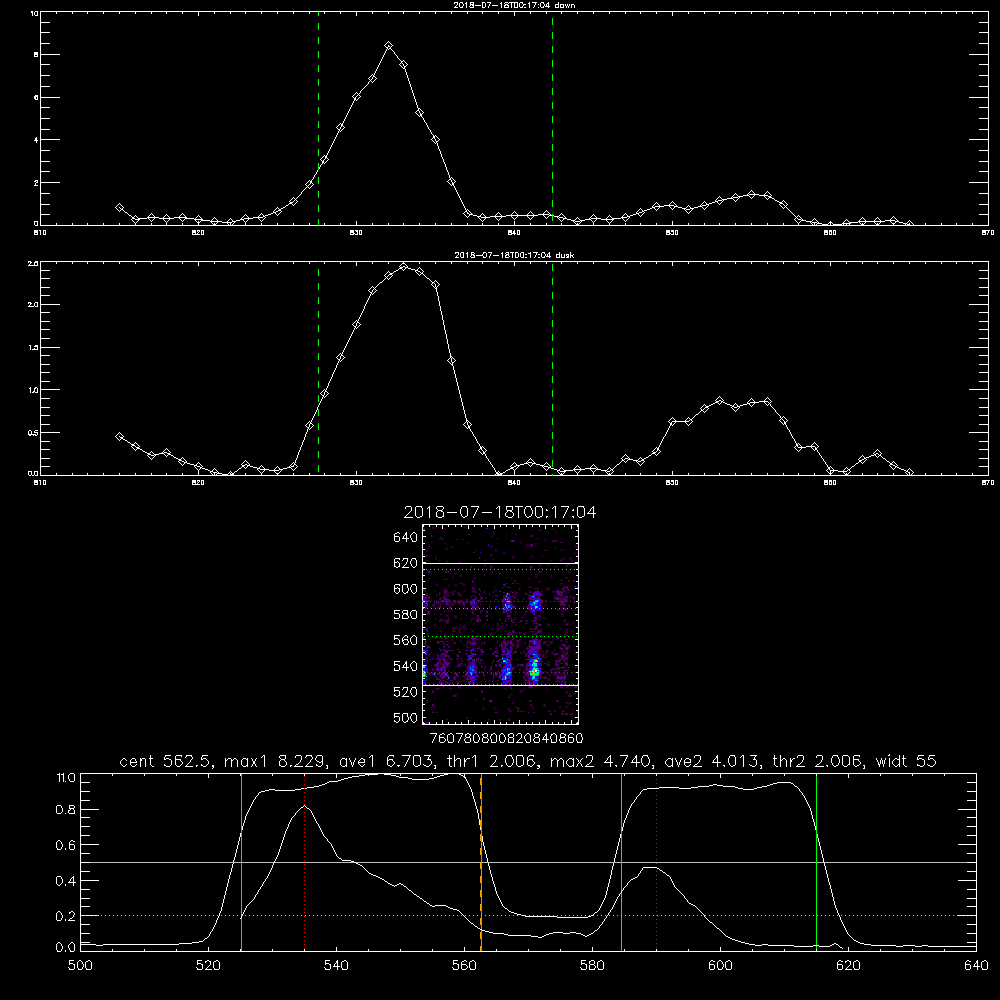
Task: Click solid green line at 525 in bottom plot
Action: [241, 862]
